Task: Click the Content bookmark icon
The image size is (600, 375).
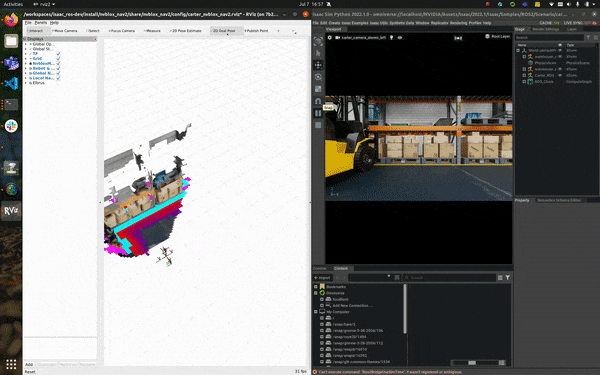Action: pos(397,278)
